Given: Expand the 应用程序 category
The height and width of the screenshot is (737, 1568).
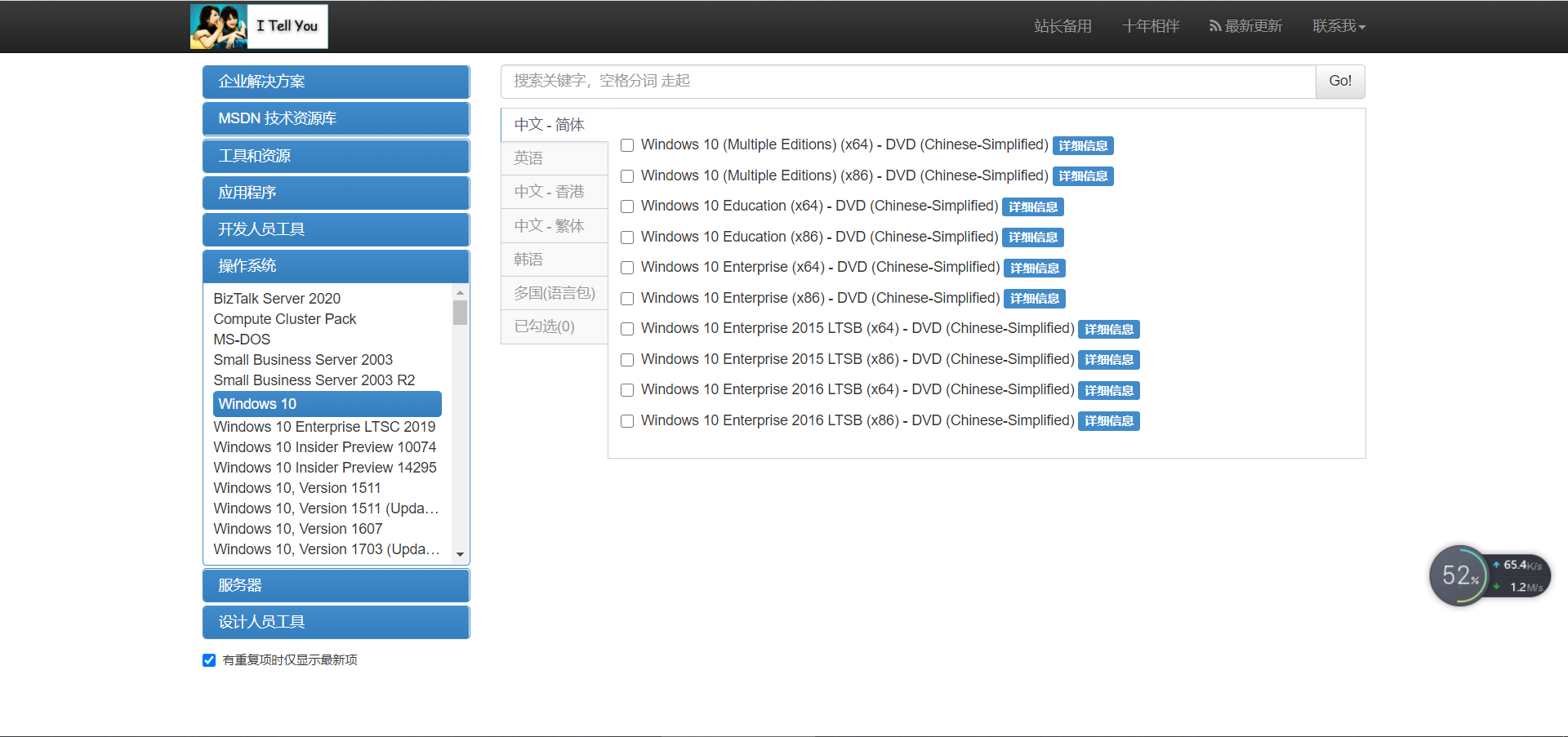Looking at the screenshot, I should point(336,193).
